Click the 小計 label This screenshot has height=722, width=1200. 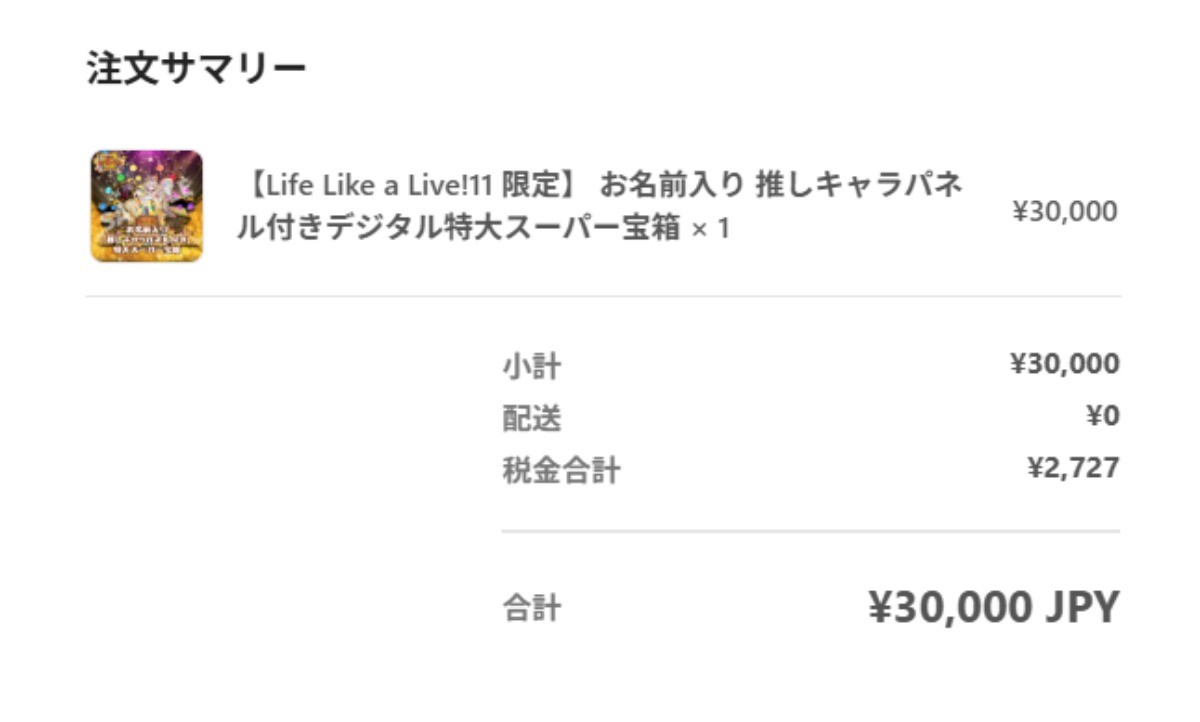[531, 366]
